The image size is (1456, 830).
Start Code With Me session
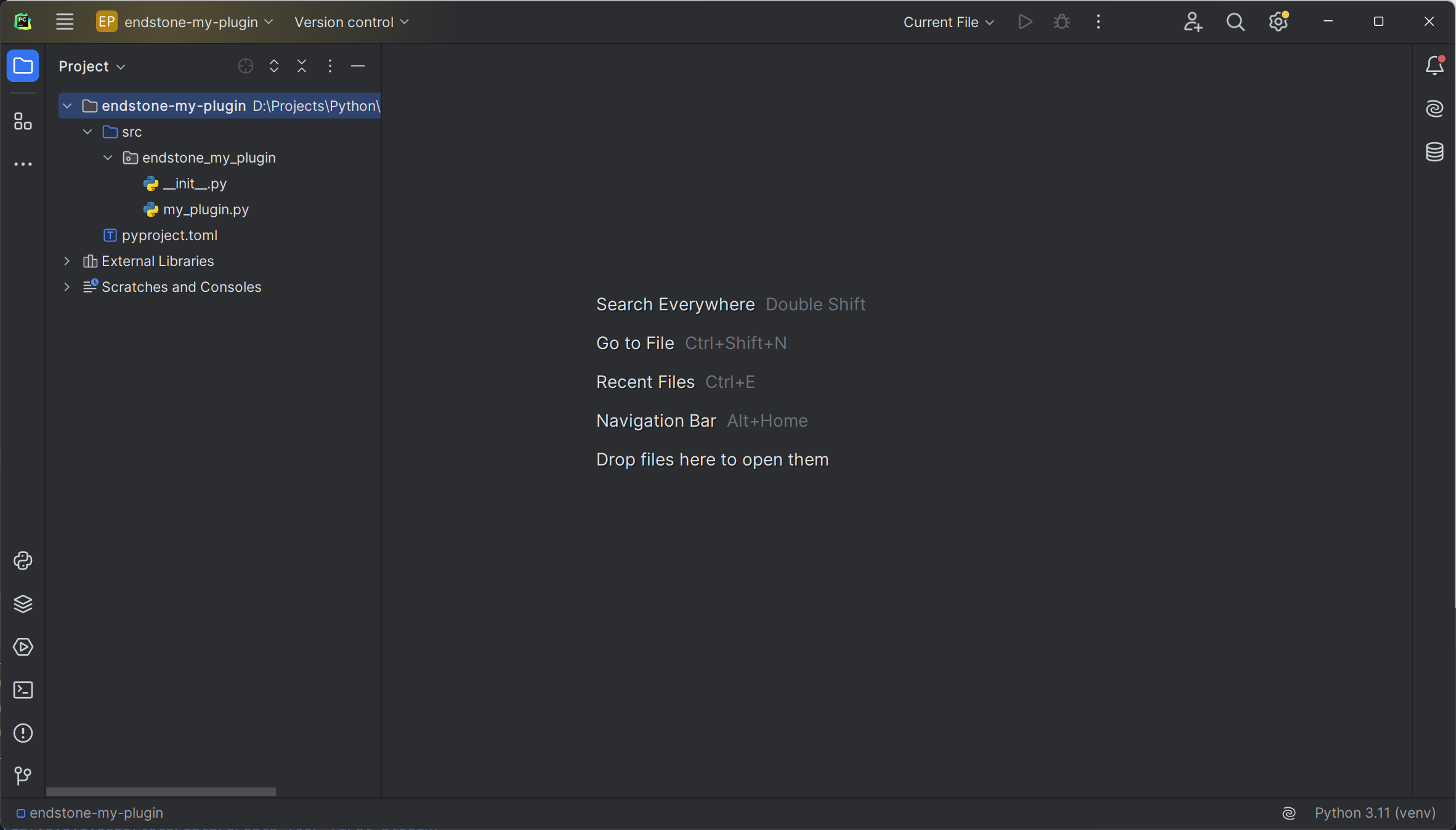point(1193,22)
